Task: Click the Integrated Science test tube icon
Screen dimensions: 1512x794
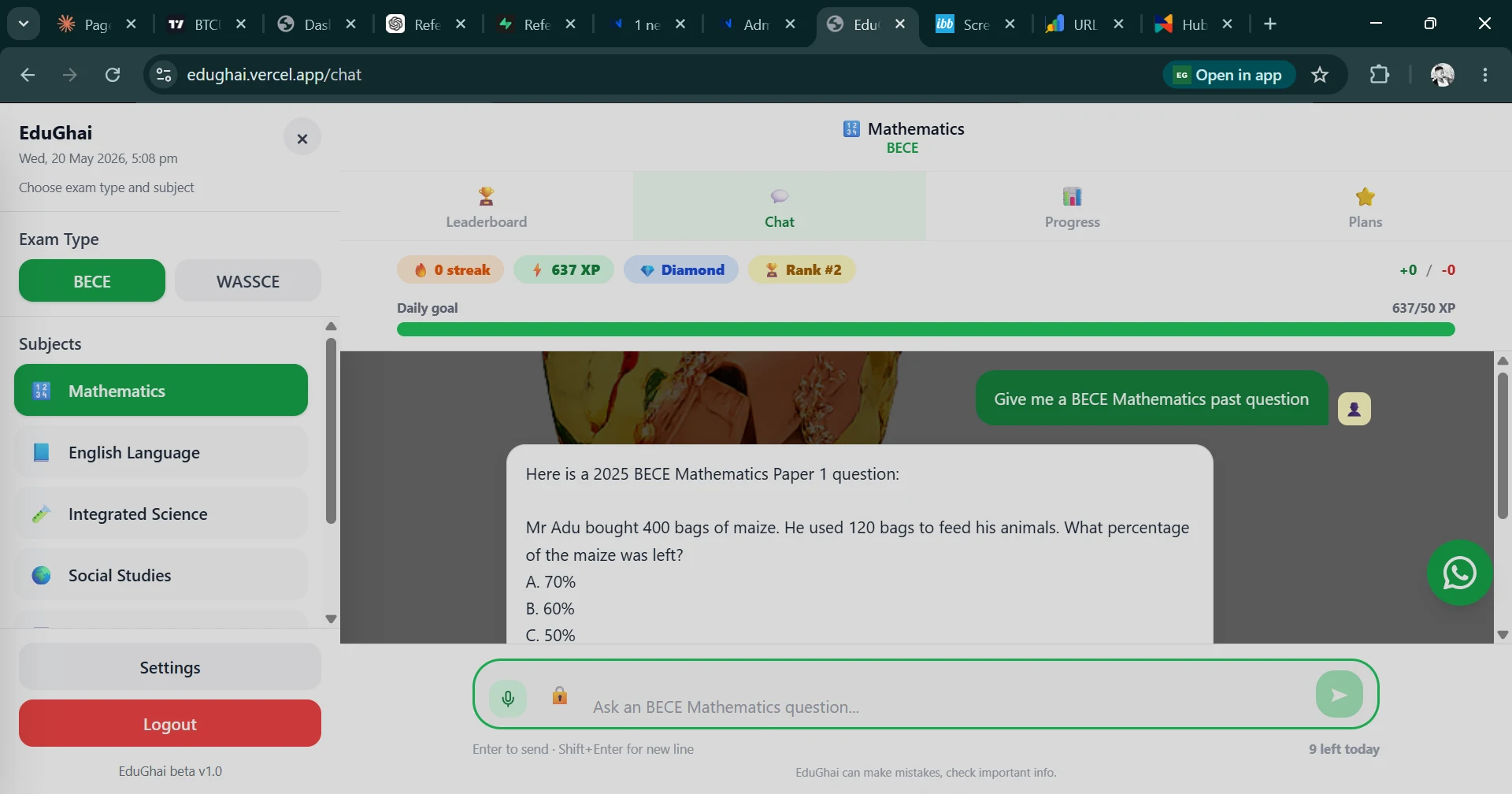Action: pos(41,514)
